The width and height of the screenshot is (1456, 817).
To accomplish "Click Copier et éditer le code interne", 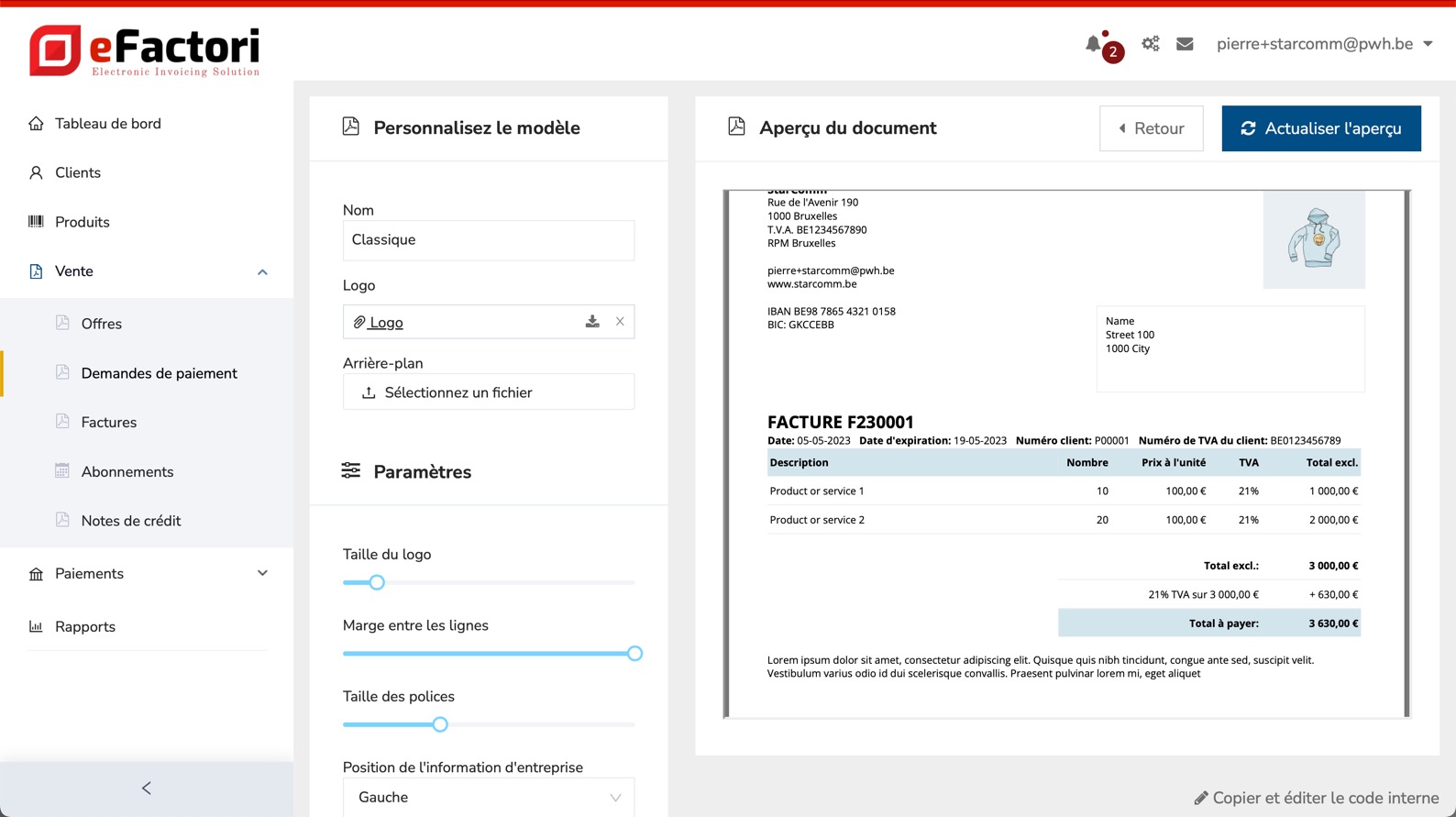I will pos(1317,798).
